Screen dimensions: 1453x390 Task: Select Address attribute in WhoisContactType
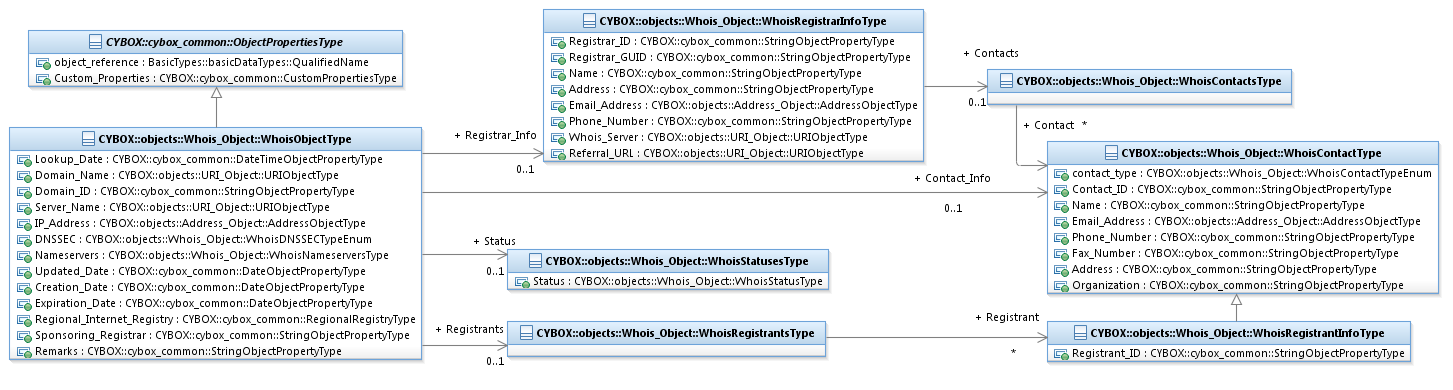[1225, 269]
